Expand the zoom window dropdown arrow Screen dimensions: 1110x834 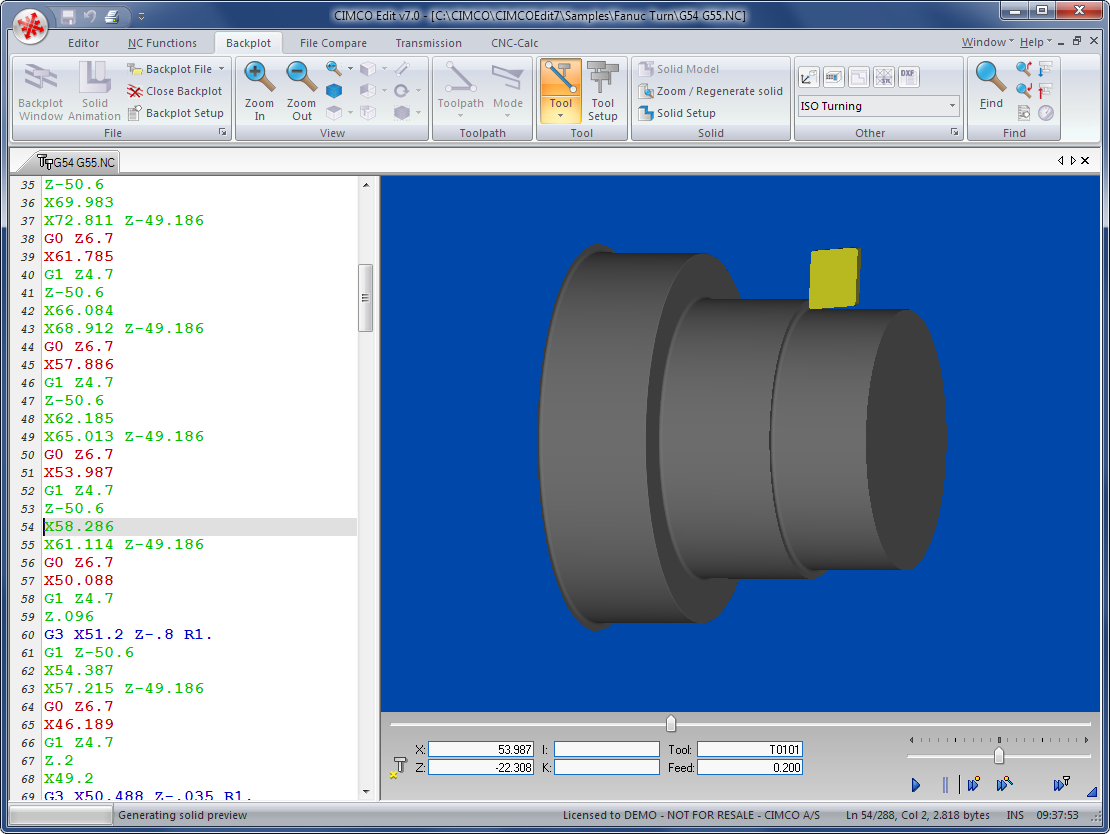tap(350, 69)
